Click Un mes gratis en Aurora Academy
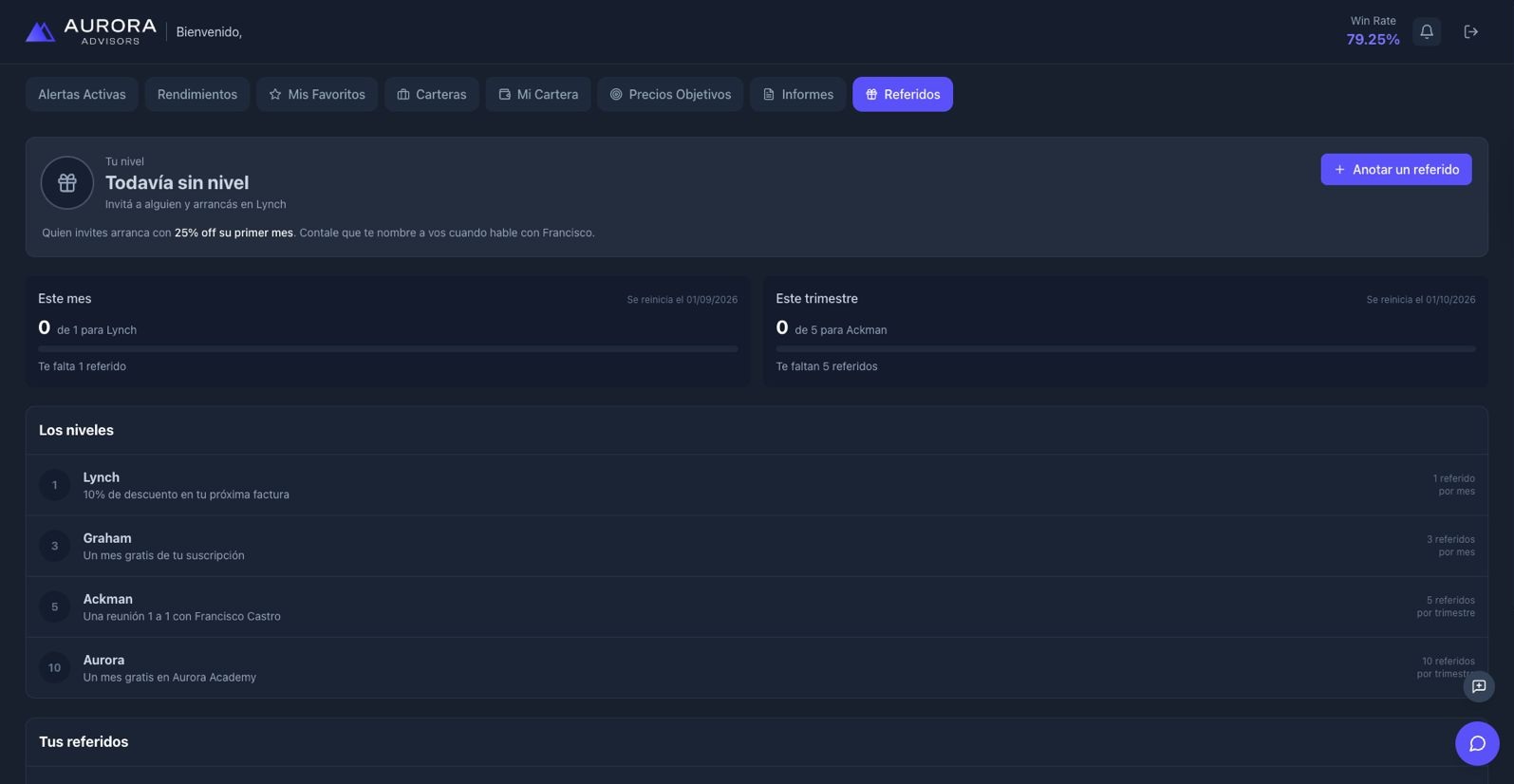Image resolution: width=1514 pixels, height=784 pixels. [x=169, y=677]
